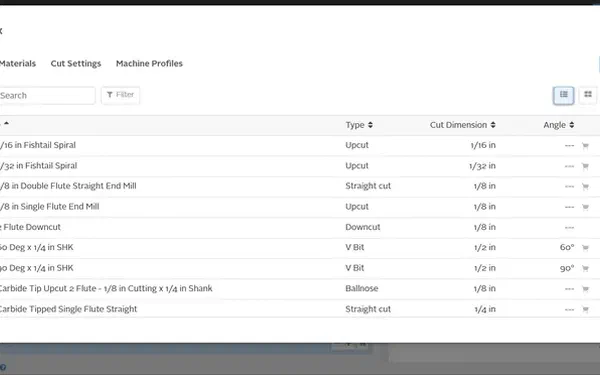Switch to list view layout
Screen dimensions: 600x375
pos(563,95)
